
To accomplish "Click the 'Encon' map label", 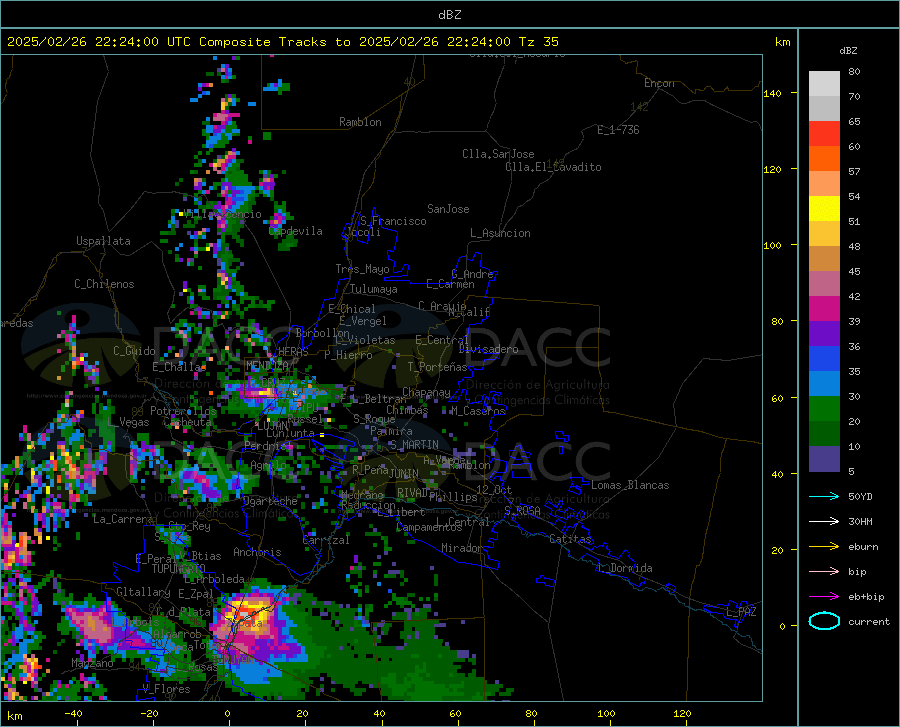I will [659, 83].
